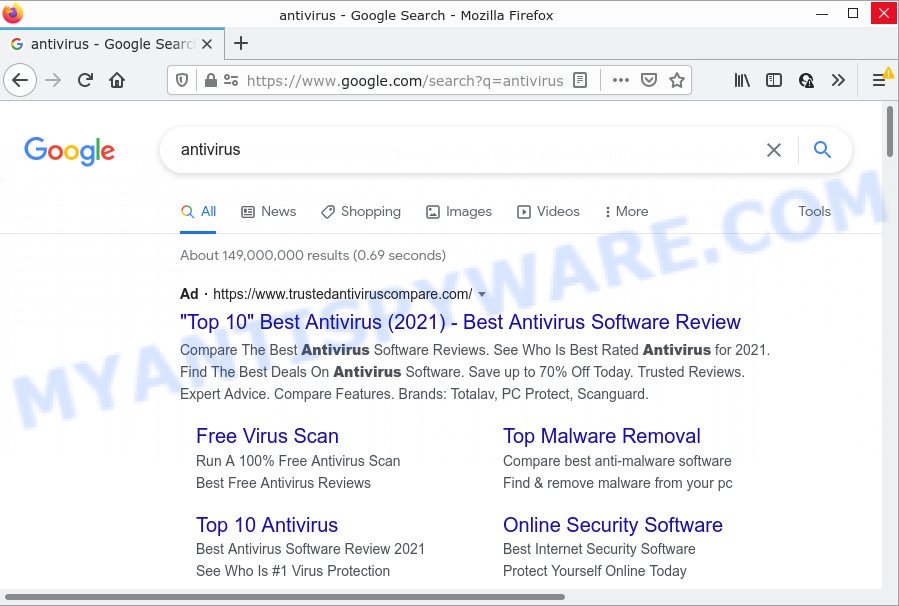Viewport: 899px width, 606px height.
Task: Click the Google logo
Action: (x=69, y=151)
